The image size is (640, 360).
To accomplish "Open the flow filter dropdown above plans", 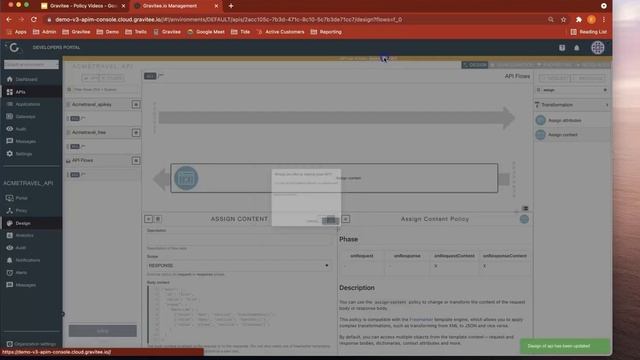I will pyautogui.click(x=102, y=89).
